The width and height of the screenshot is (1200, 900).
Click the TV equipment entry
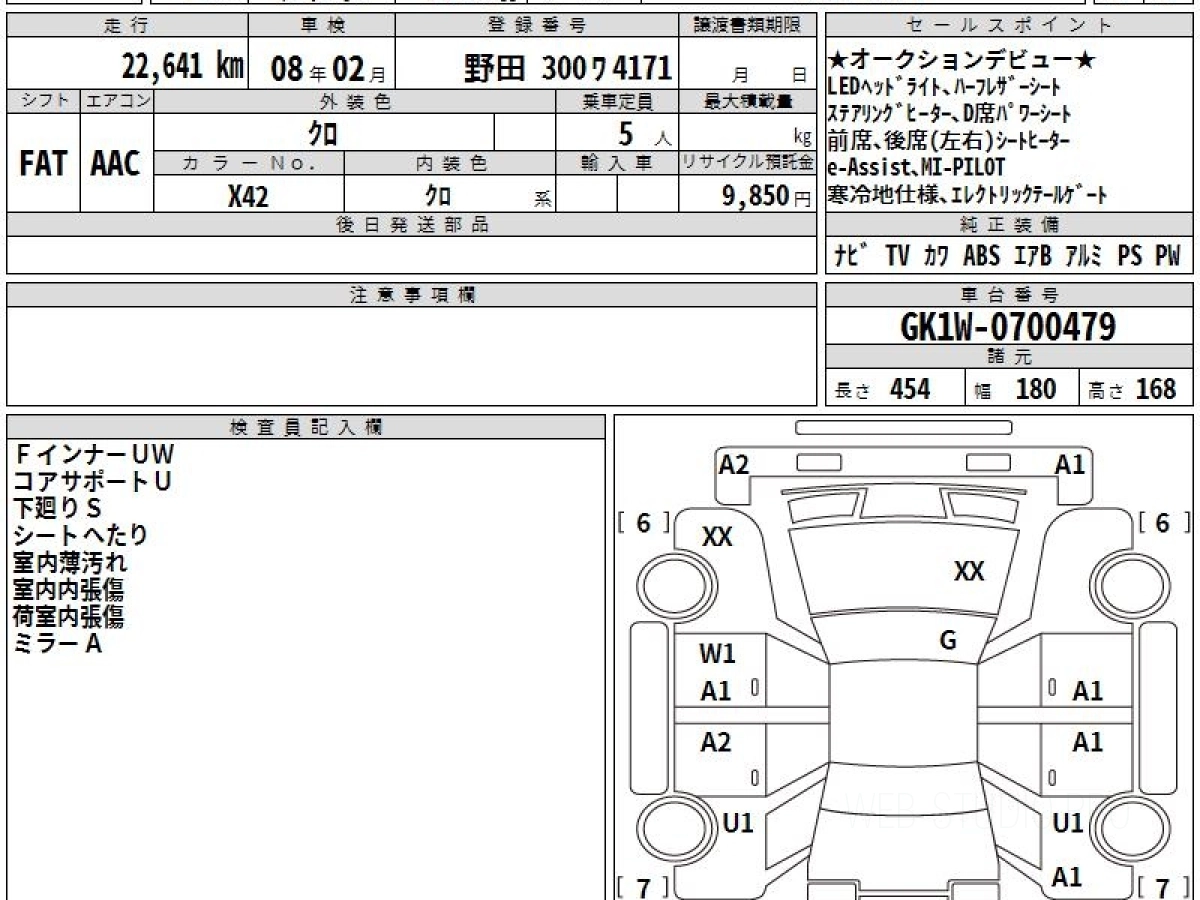tap(897, 256)
